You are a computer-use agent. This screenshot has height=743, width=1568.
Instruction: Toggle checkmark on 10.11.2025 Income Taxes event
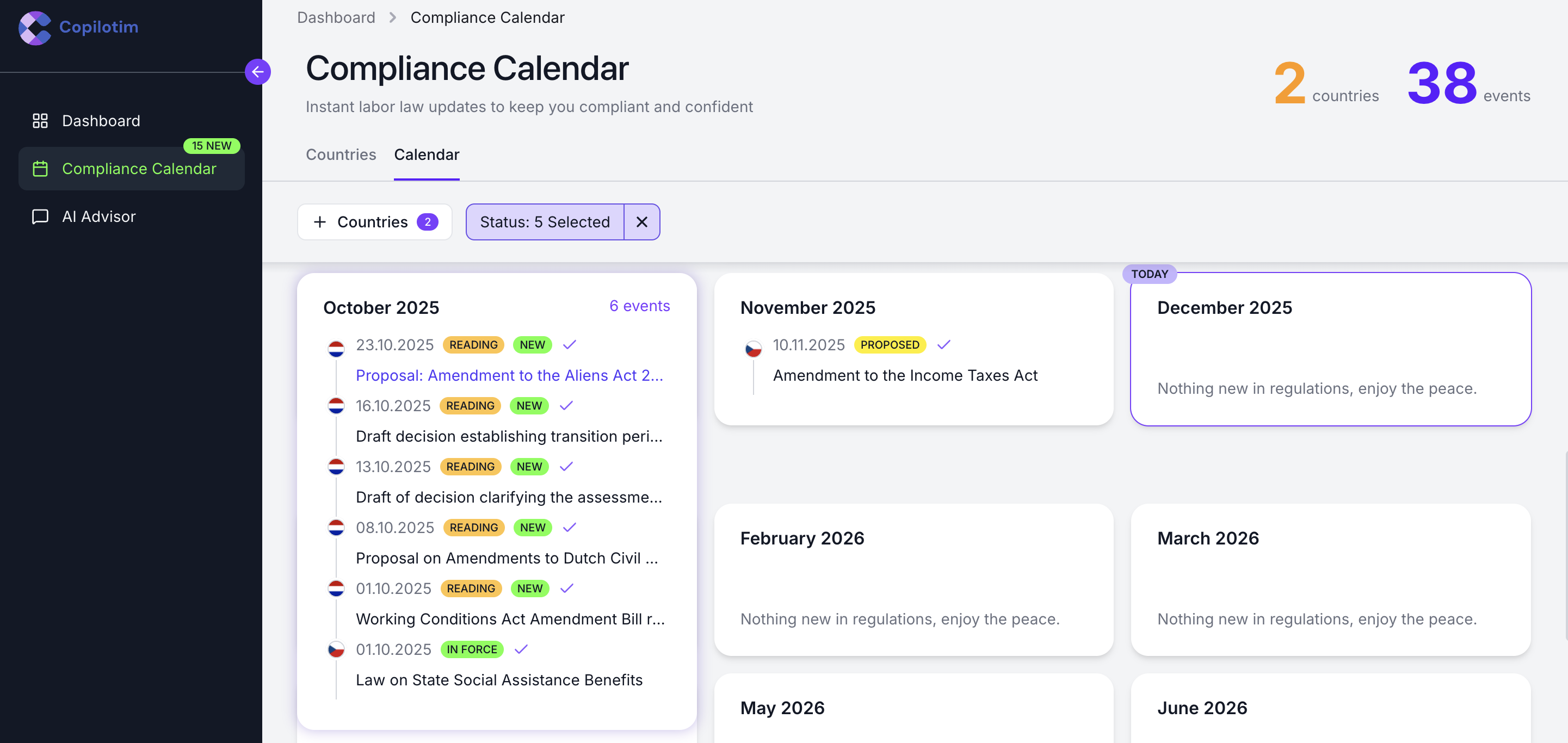[x=943, y=345]
